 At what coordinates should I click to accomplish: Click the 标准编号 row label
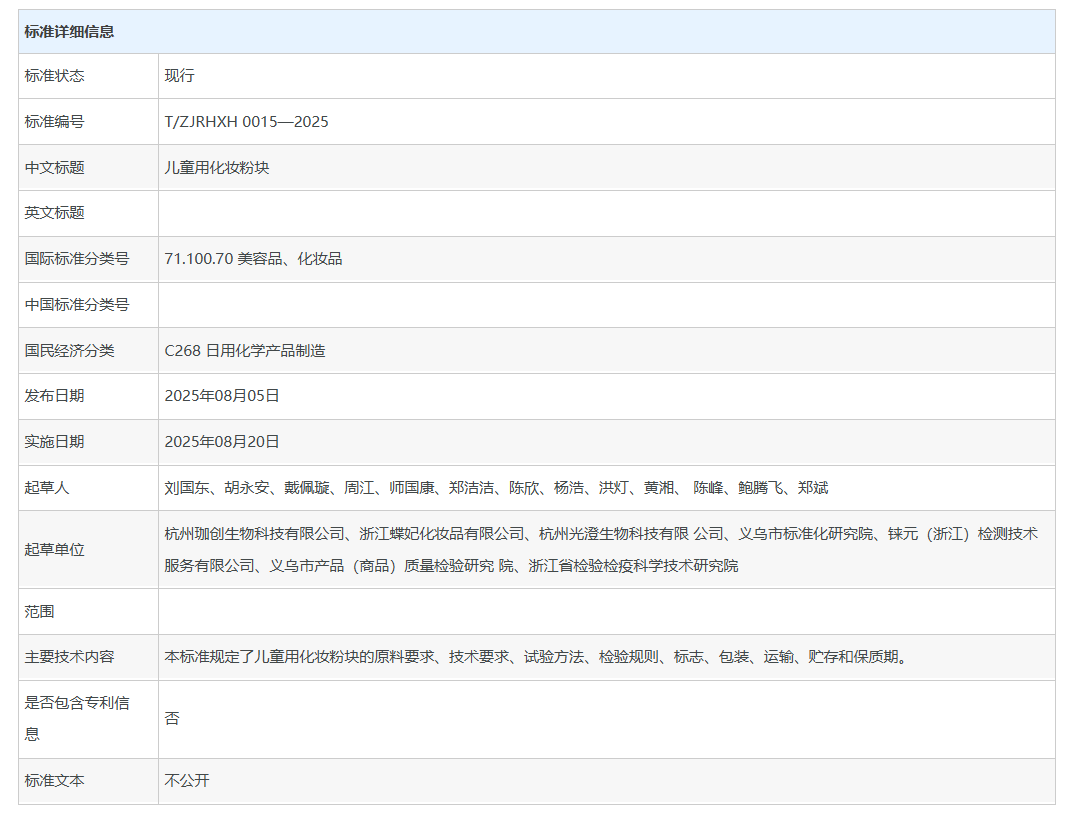tap(55, 122)
